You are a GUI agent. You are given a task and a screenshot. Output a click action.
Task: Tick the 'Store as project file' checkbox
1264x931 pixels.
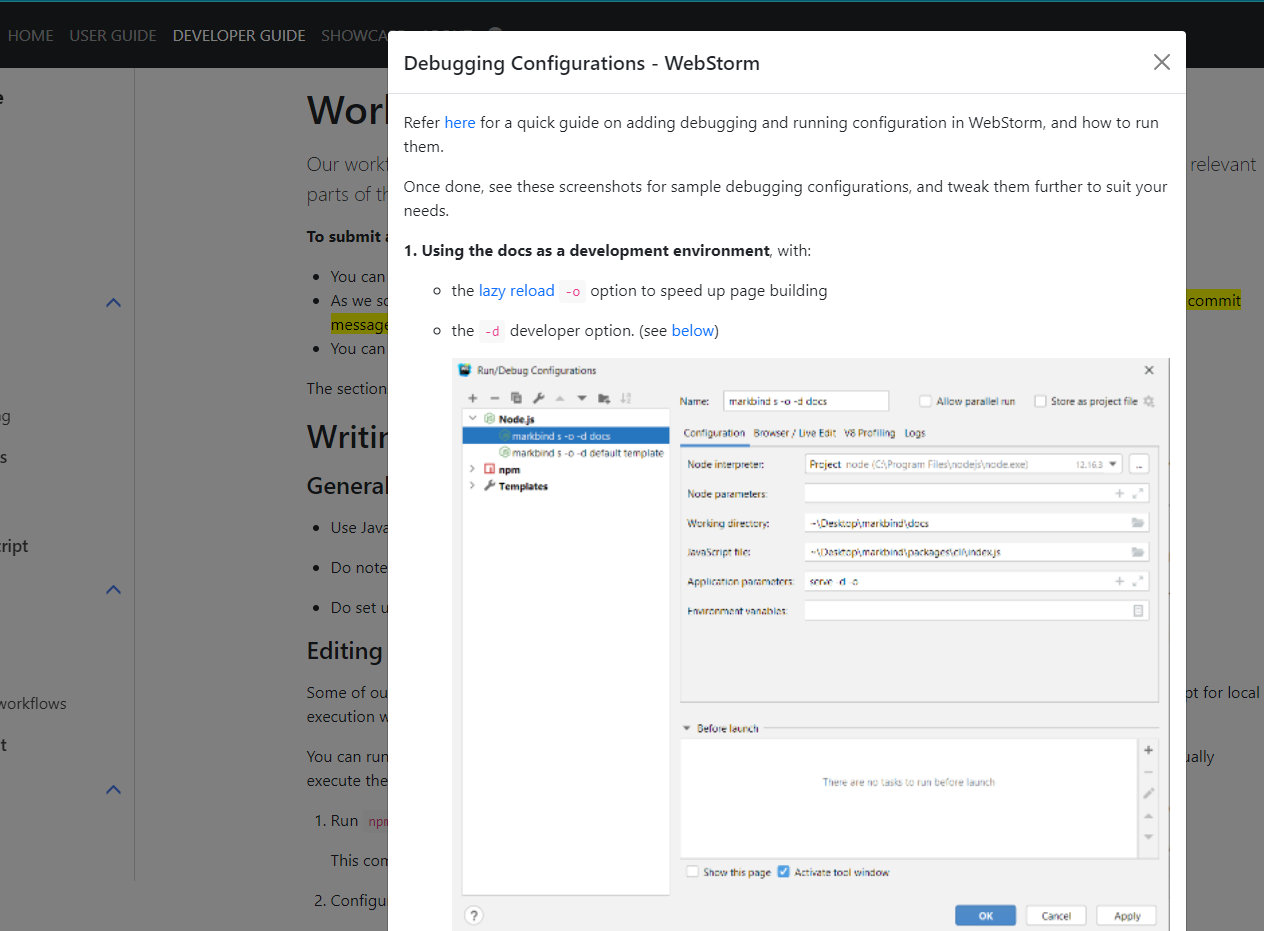click(1041, 401)
